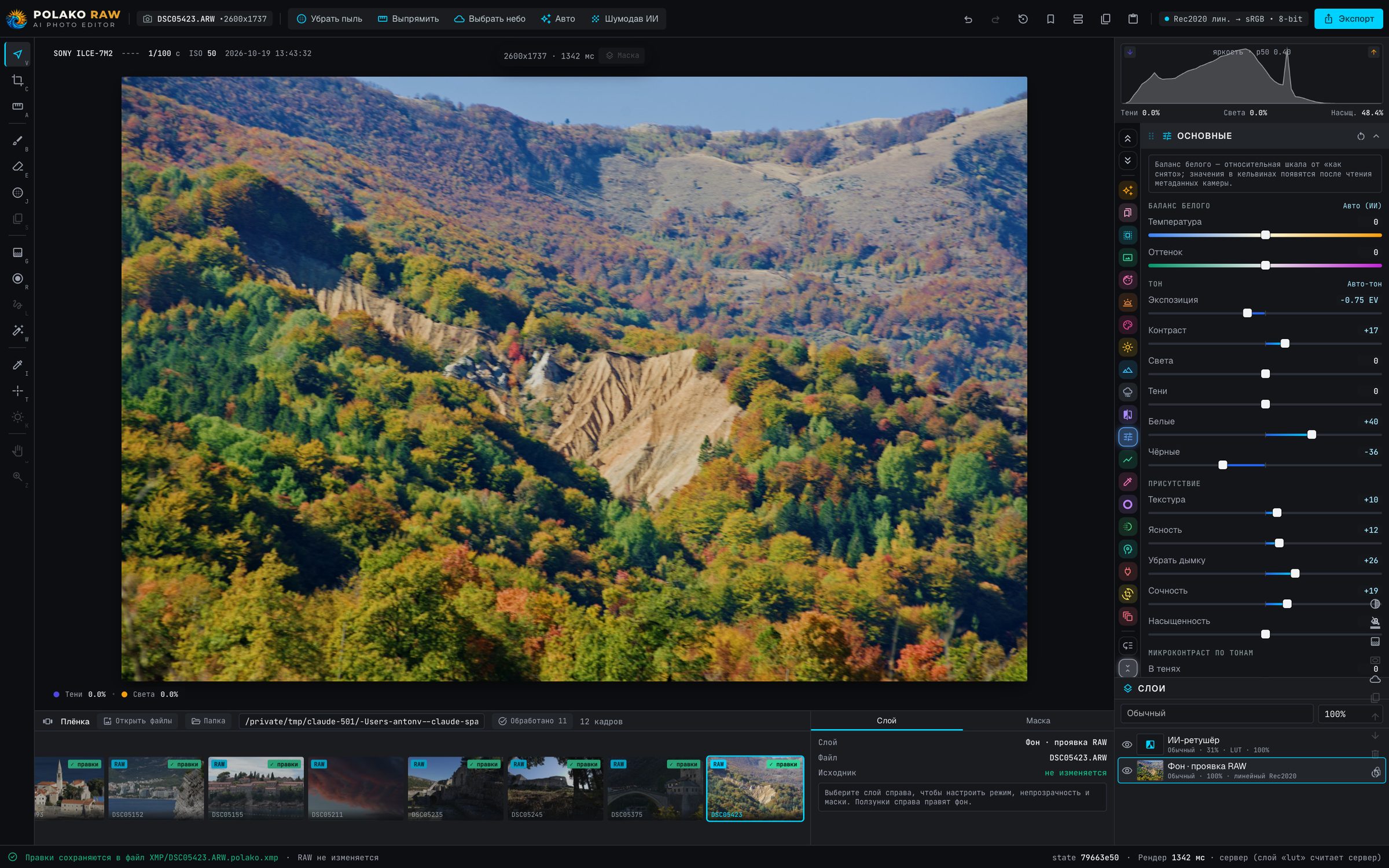Reset the ОСНОВНЫЕ panel settings

pyautogui.click(x=1361, y=137)
